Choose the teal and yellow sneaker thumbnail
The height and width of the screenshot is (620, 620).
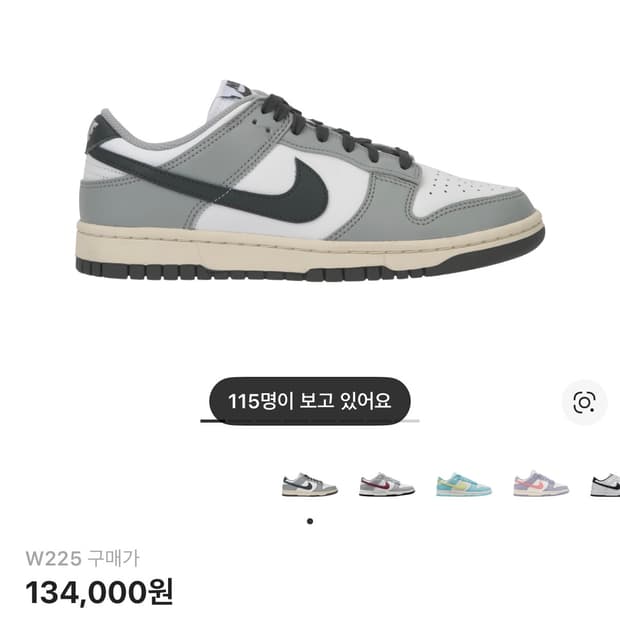(464, 484)
